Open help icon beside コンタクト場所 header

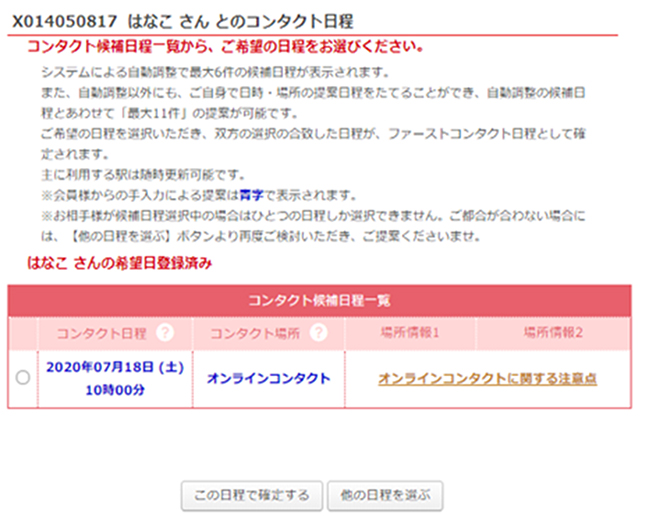(x=319, y=333)
